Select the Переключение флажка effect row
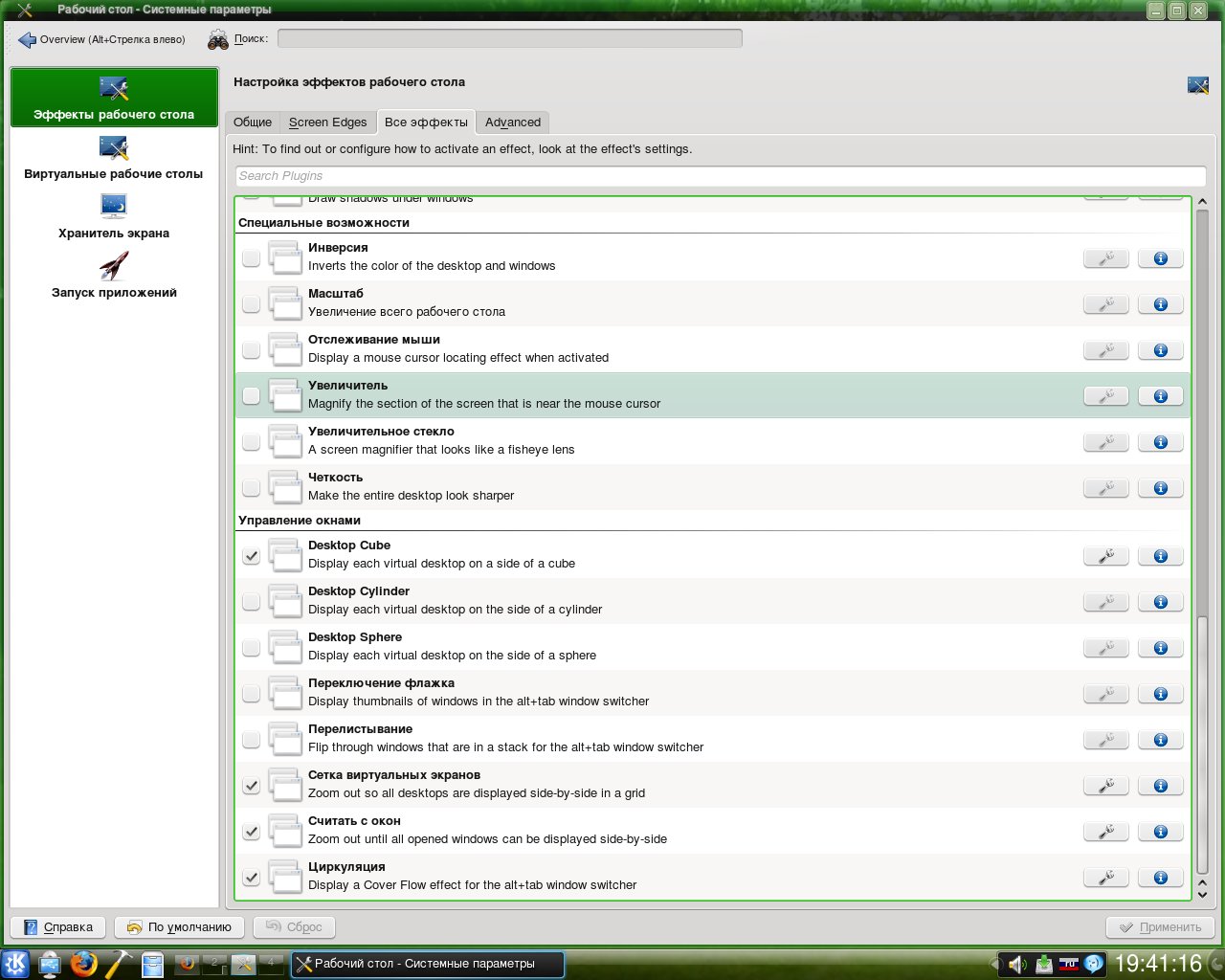 (x=713, y=694)
